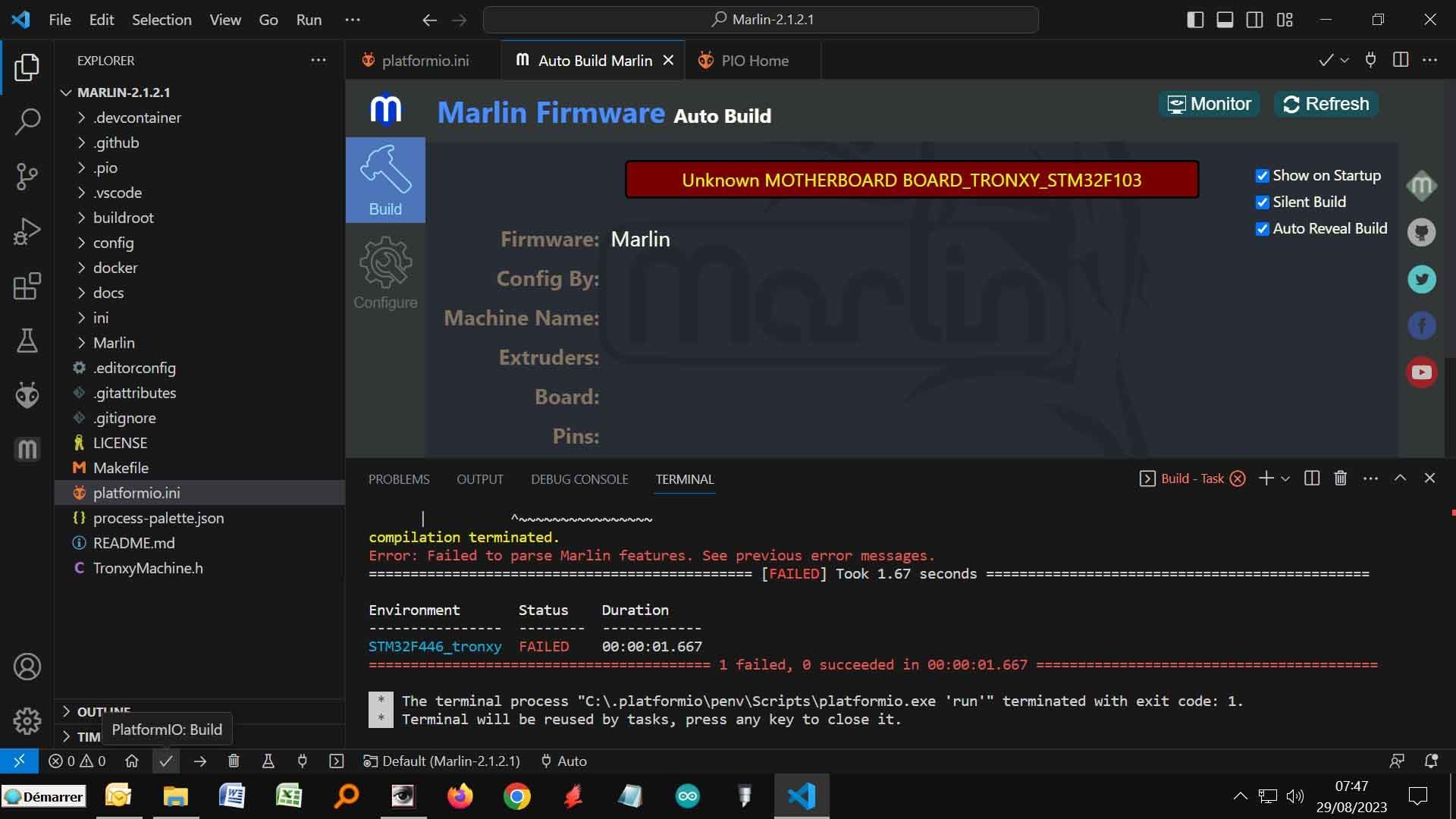This screenshot has width=1456, height=819.
Task: Click the Configure gear panel button
Action: tap(385, 273)
